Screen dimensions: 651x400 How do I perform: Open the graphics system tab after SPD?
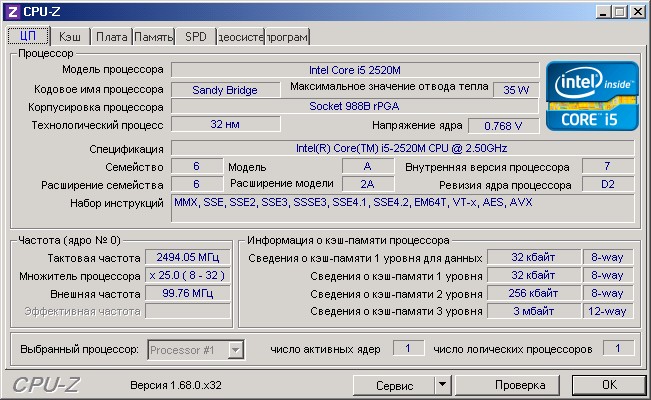[x=241, y=37]
